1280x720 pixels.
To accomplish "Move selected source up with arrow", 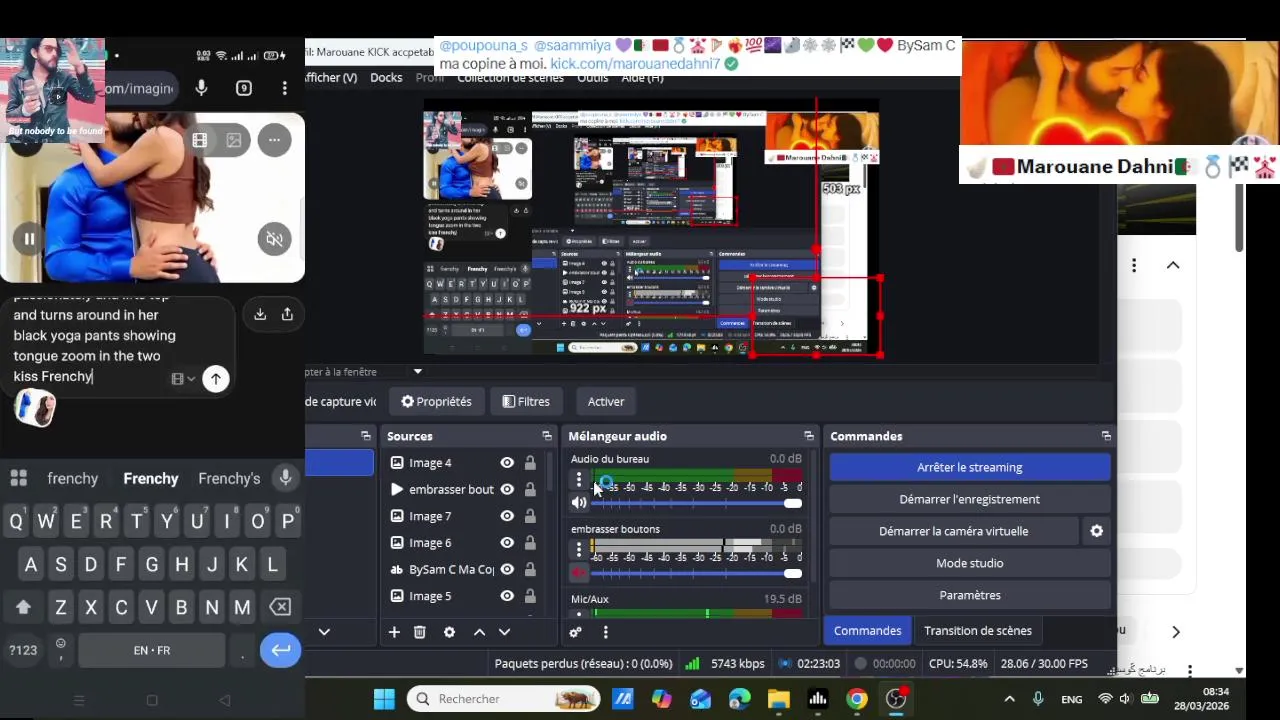I will click(479, 632).
